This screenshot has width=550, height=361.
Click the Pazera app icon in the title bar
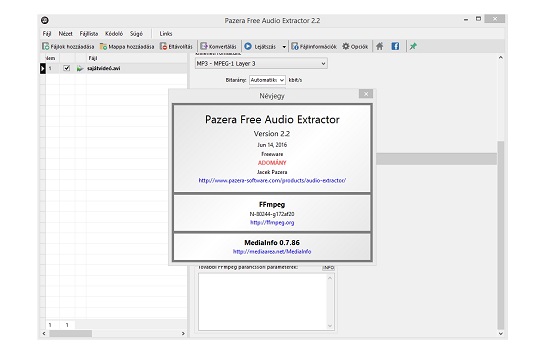[45, 20]
